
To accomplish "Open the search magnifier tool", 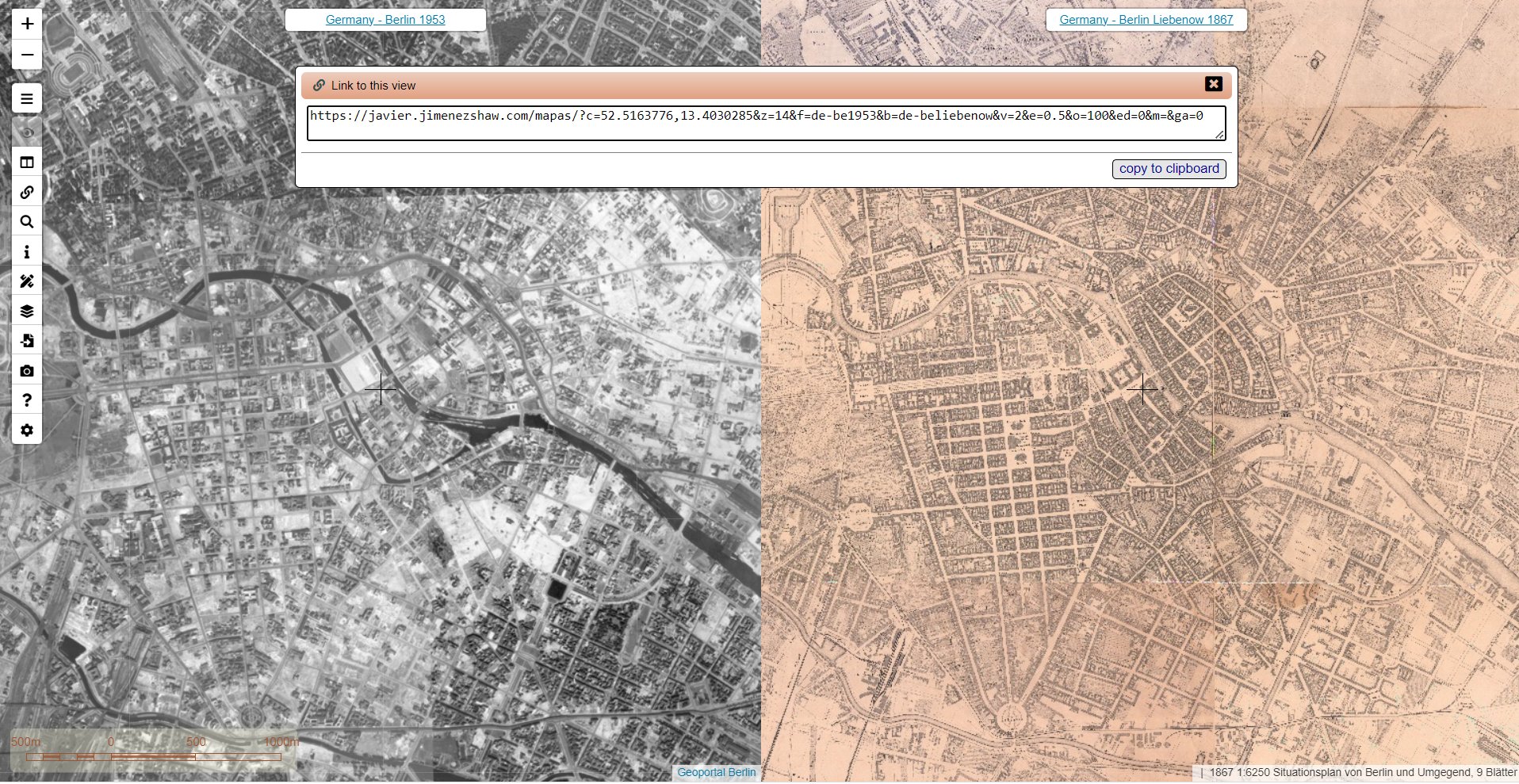I will 27,222.
